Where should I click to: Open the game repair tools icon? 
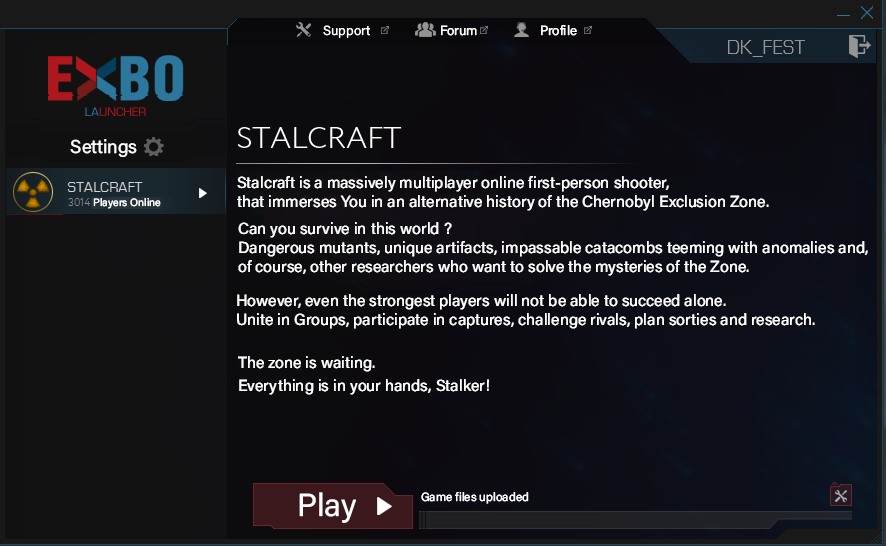(x=841, y=496)
